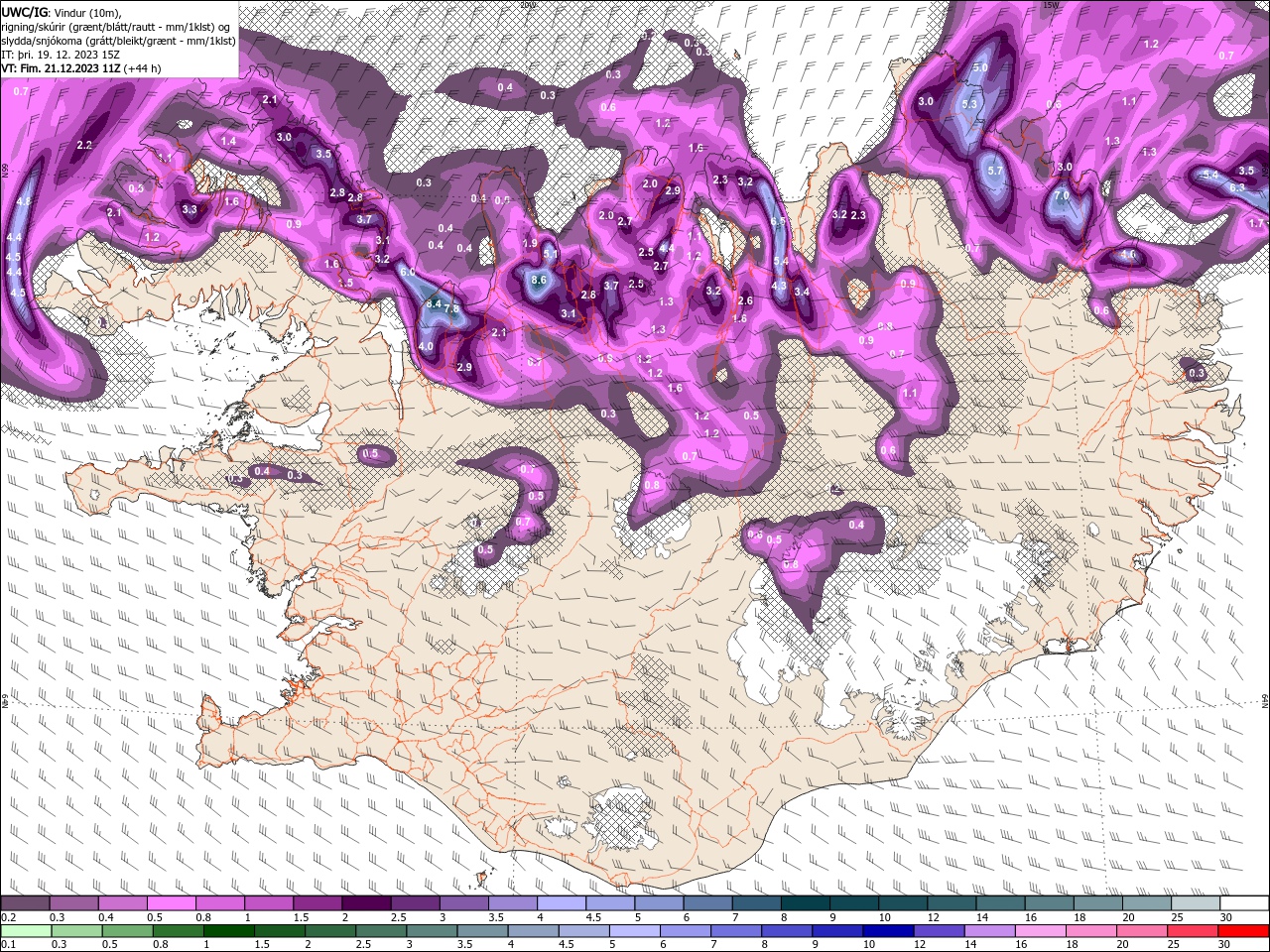Click the '7.0' precipitation value on the map
1270x952 pixels.
point(1062,196)
